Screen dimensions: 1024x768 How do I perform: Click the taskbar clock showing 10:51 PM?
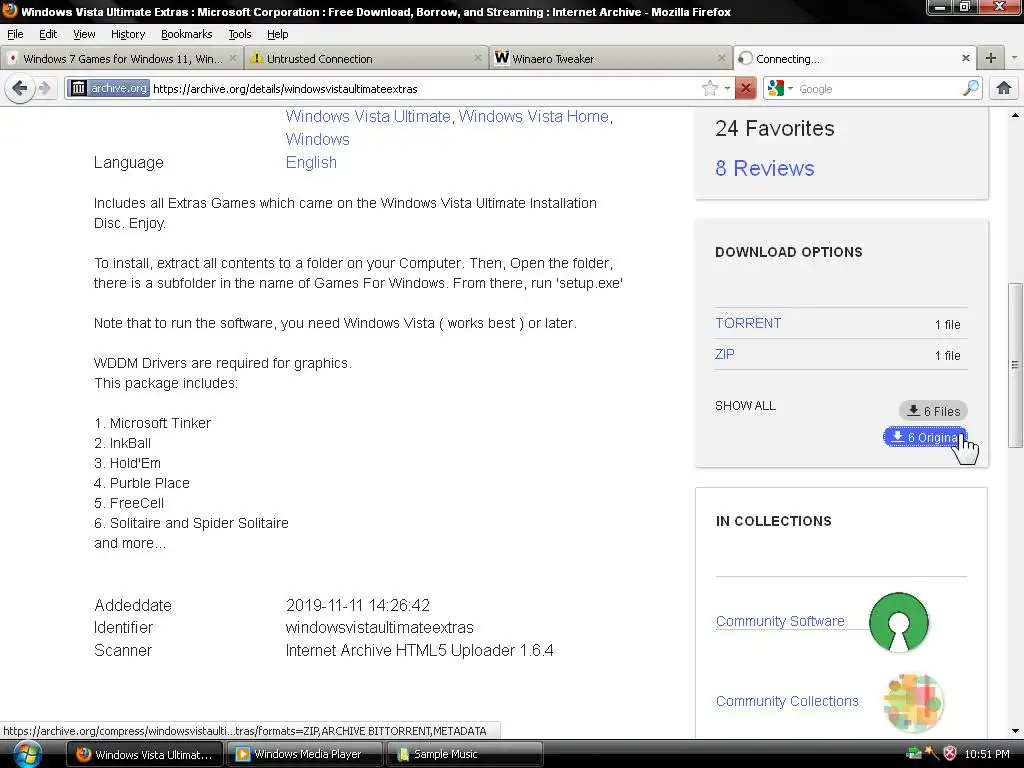click(x=987, y=754)
